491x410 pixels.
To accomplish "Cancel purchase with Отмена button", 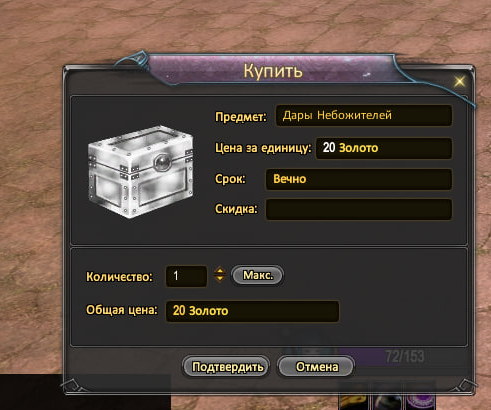I will pyautogui.click(x=316, y=367).
